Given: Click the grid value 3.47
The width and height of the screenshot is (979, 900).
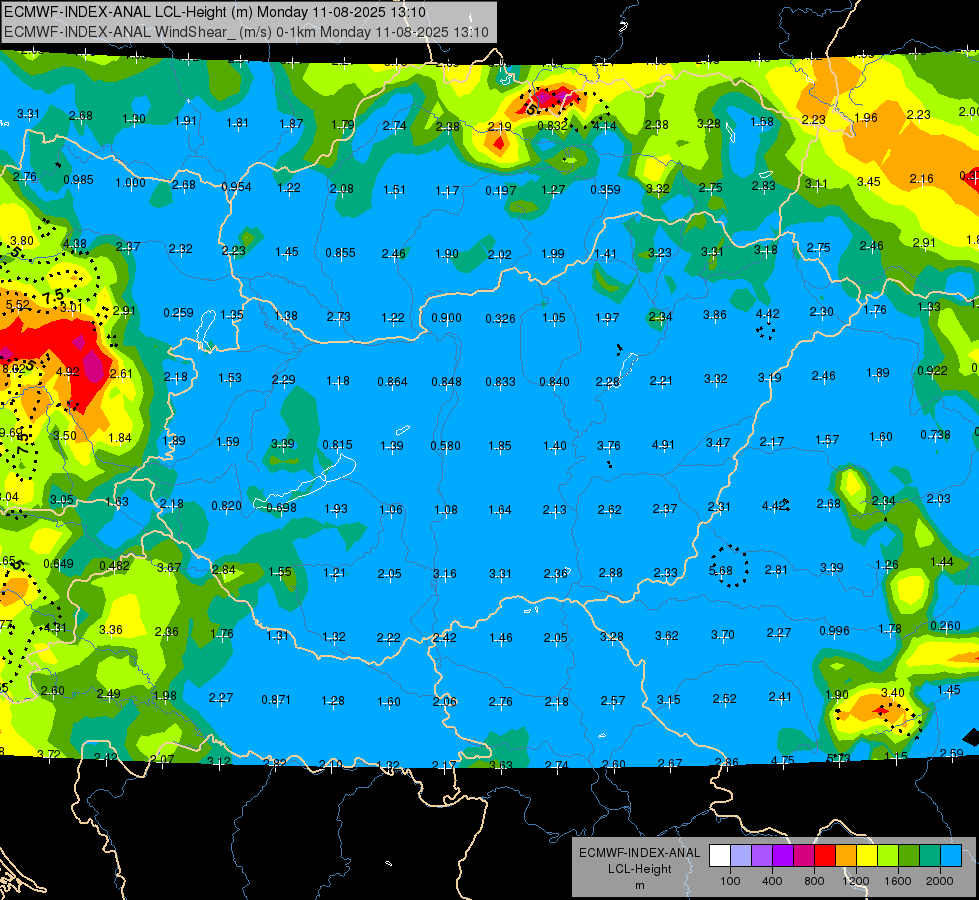Looking at the screenshot, I should click(718, 443).
